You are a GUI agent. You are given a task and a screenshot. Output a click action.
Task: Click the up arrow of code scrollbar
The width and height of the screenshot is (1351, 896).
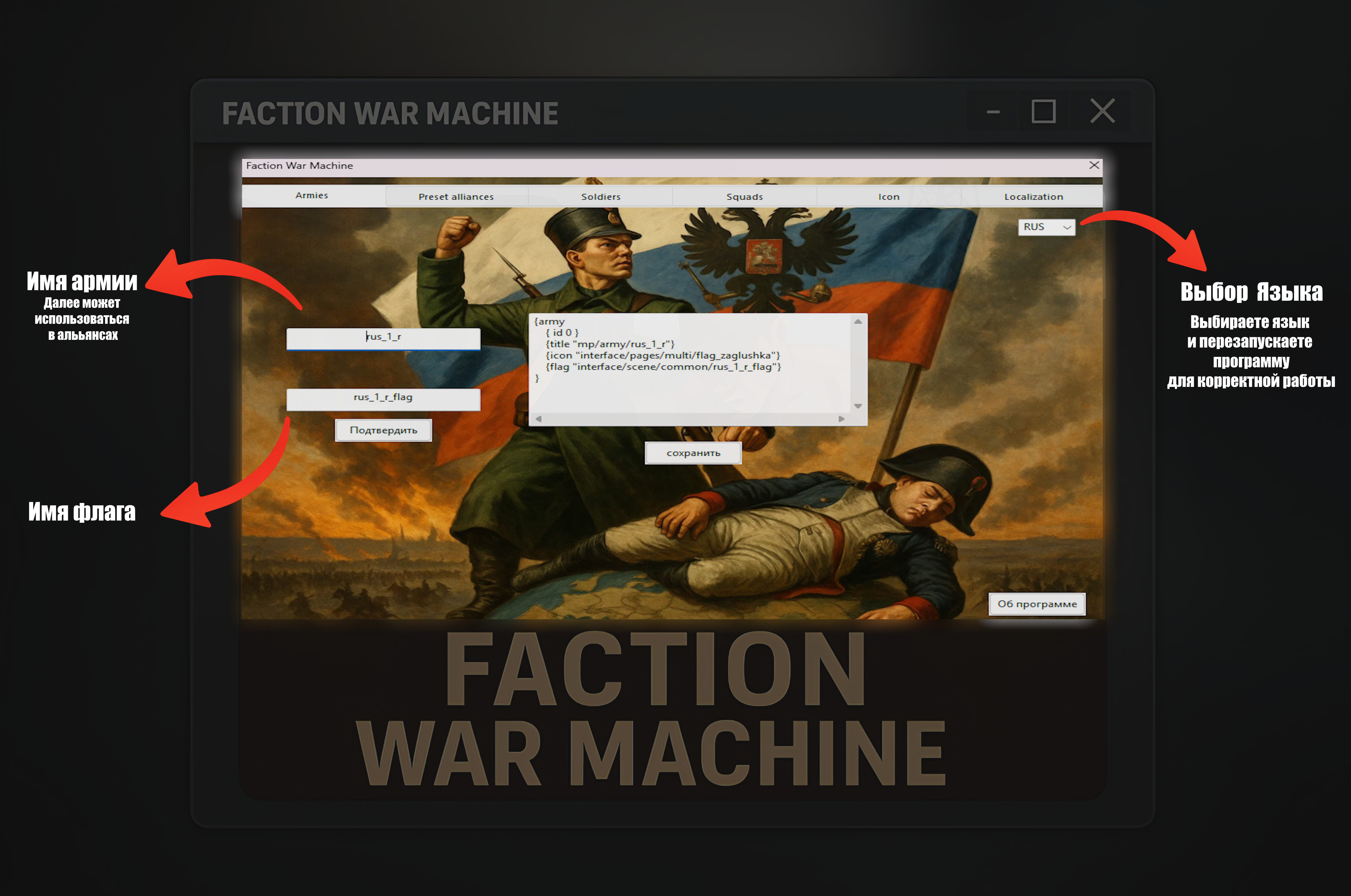858,322
